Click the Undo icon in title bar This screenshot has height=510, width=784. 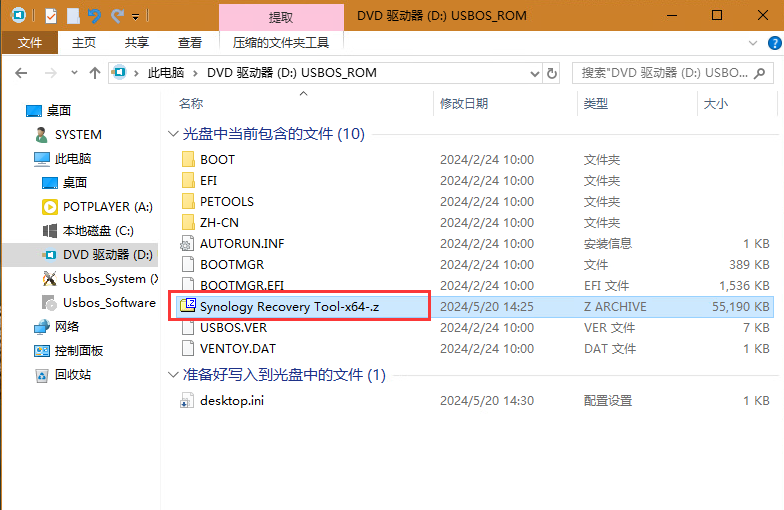coord(94,16)
